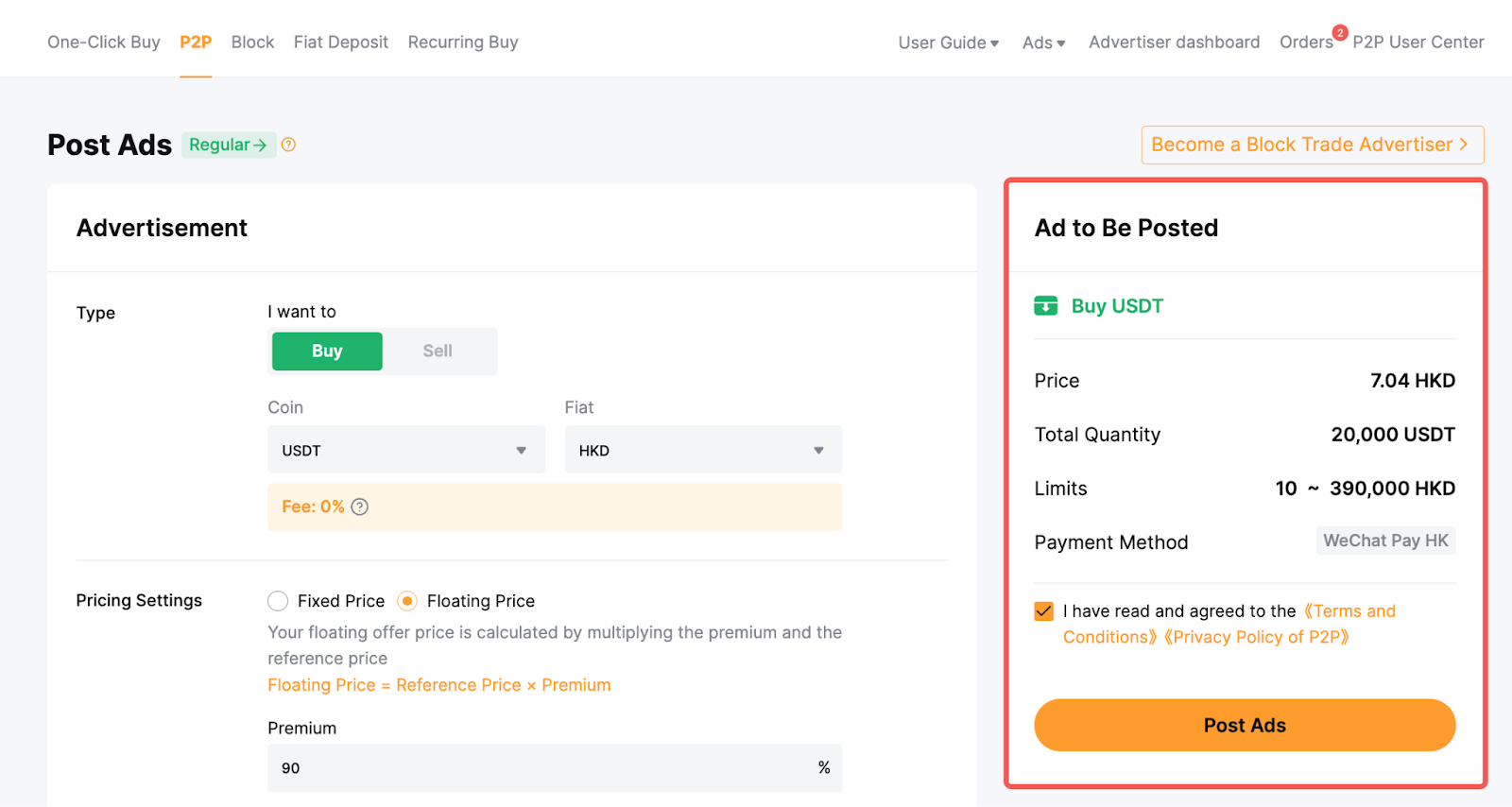Click Become a Block Trade Advertiser
The height and width of the screenshot is (807, 1512).
(1312, 145)
